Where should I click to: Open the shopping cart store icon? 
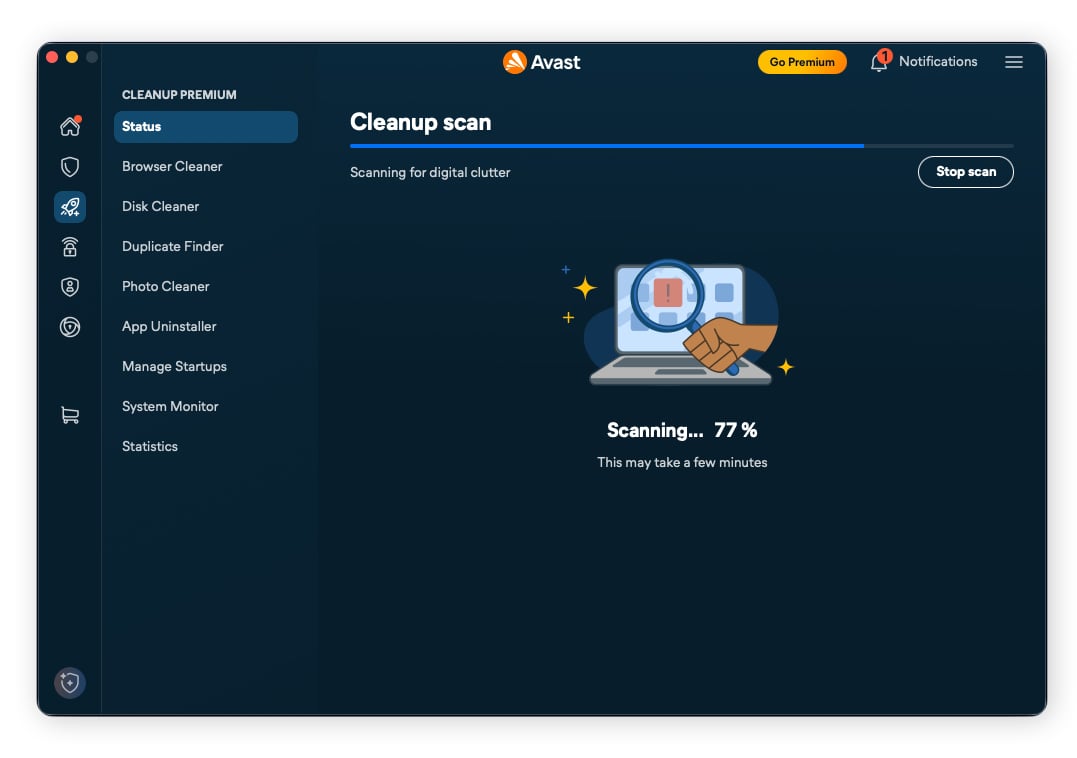[x=70, y=415]
